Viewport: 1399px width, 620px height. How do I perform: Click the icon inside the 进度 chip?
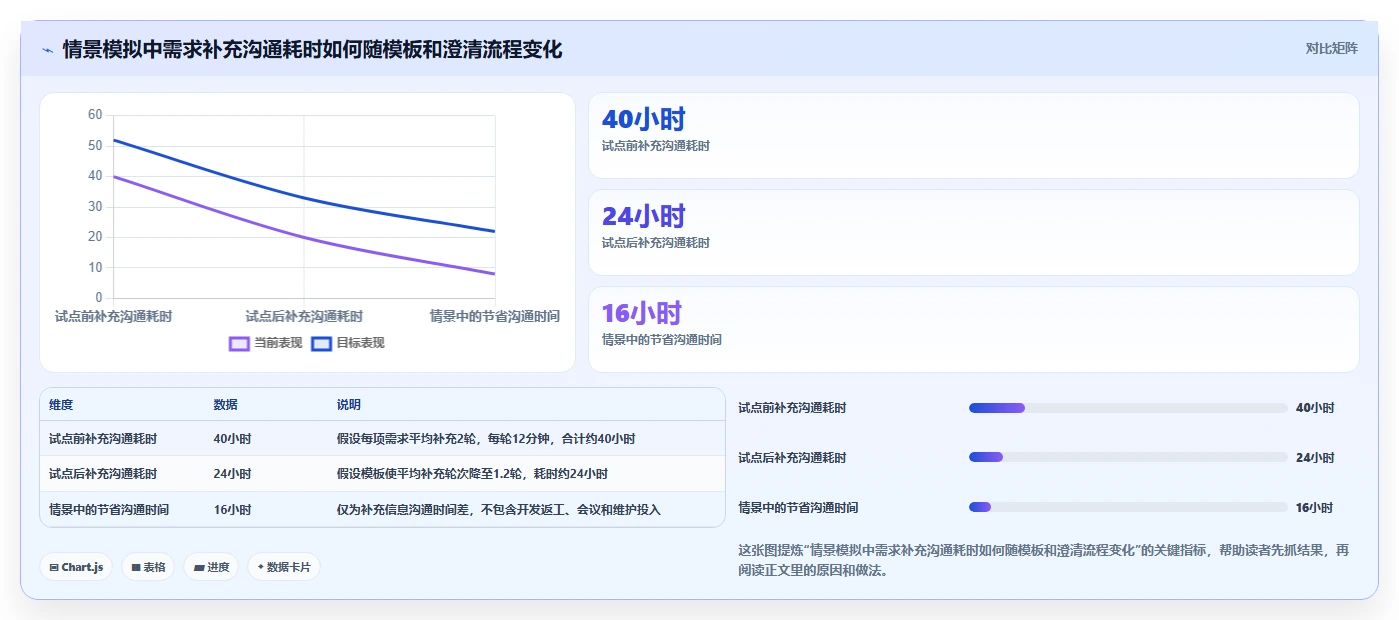pos(199,567)
